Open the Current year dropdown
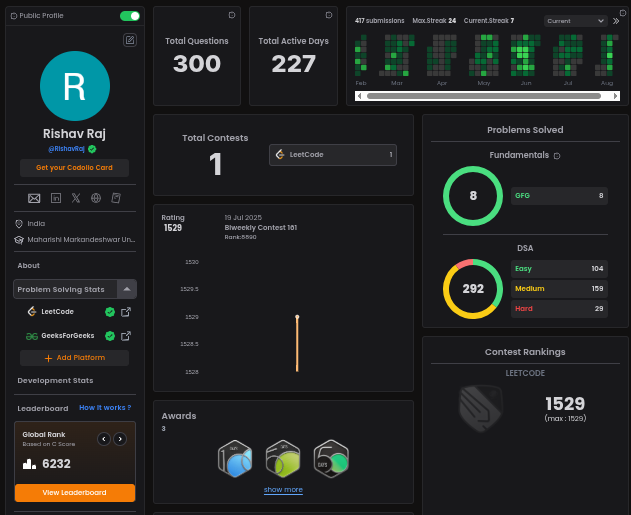The height and width of the screenshot is (515, 631). 575,21
